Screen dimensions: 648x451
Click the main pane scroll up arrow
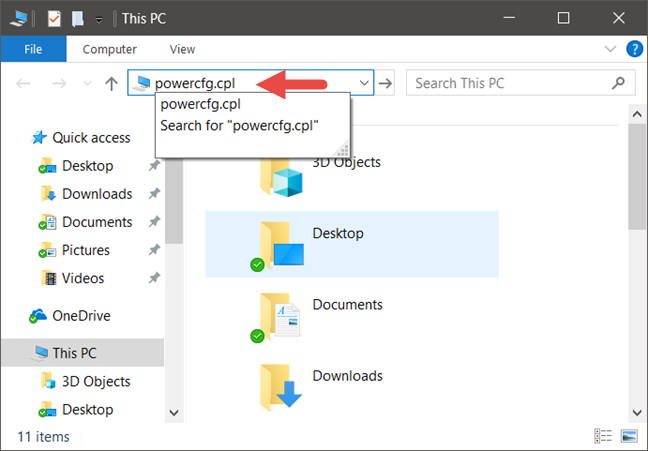pos(637,114)
